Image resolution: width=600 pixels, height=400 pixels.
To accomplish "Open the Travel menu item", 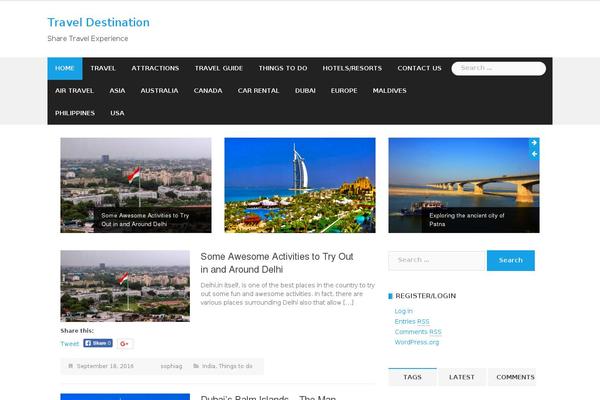I will (103, 68).
